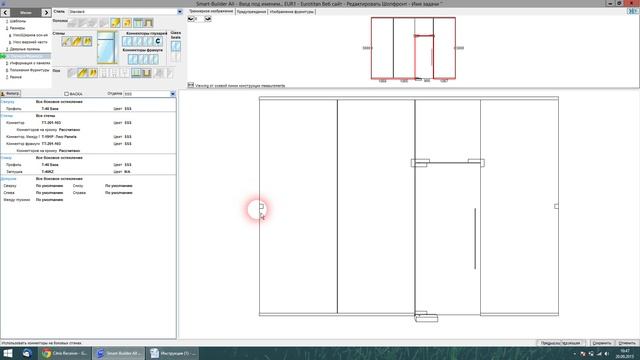Select the blue frame icon in top row
This screenshot has height=360, width=640.
click(138, 23)
